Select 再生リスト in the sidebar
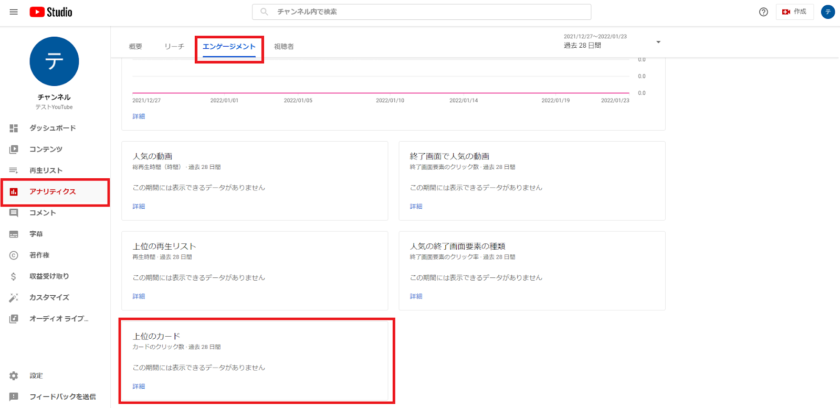Image resolution: width=840 pixels, height=408 pixels. point(46,170)
